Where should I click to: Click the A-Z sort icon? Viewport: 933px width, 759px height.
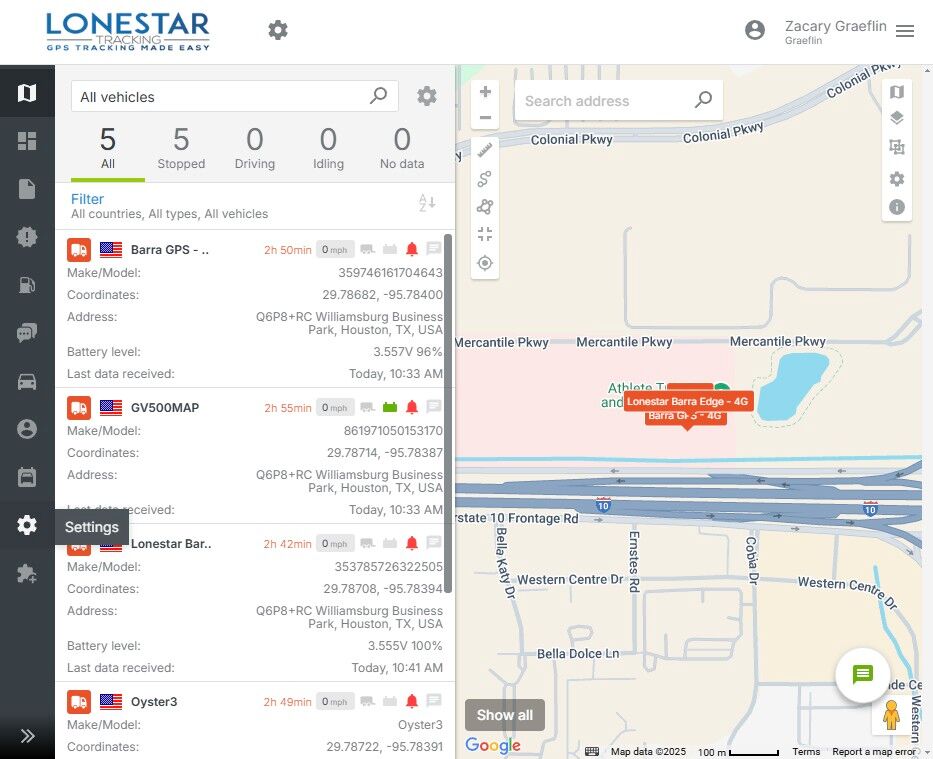(427, 203)
